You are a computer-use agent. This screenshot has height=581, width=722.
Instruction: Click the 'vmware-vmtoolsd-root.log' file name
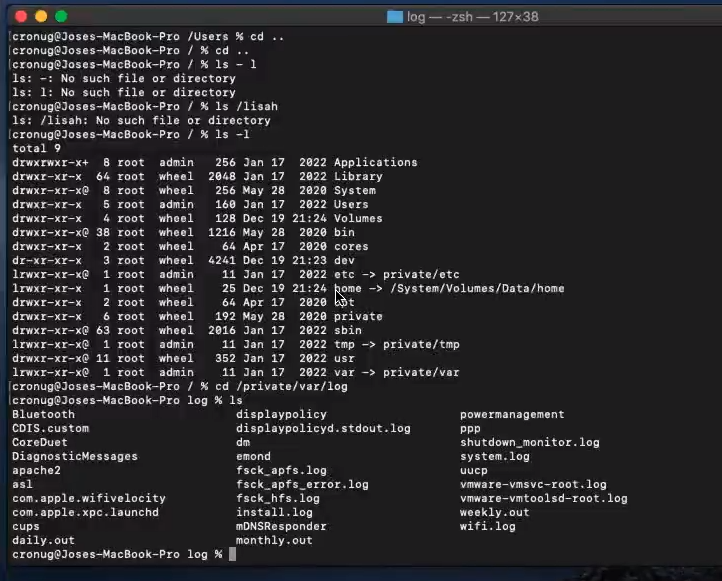543,499
